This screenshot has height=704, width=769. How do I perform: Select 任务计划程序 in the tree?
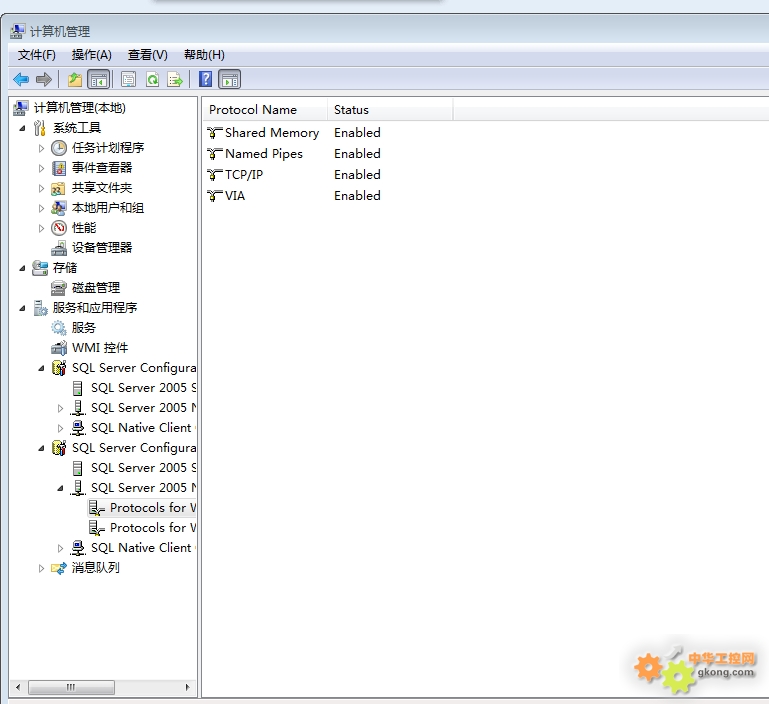[x=108, y=148]
